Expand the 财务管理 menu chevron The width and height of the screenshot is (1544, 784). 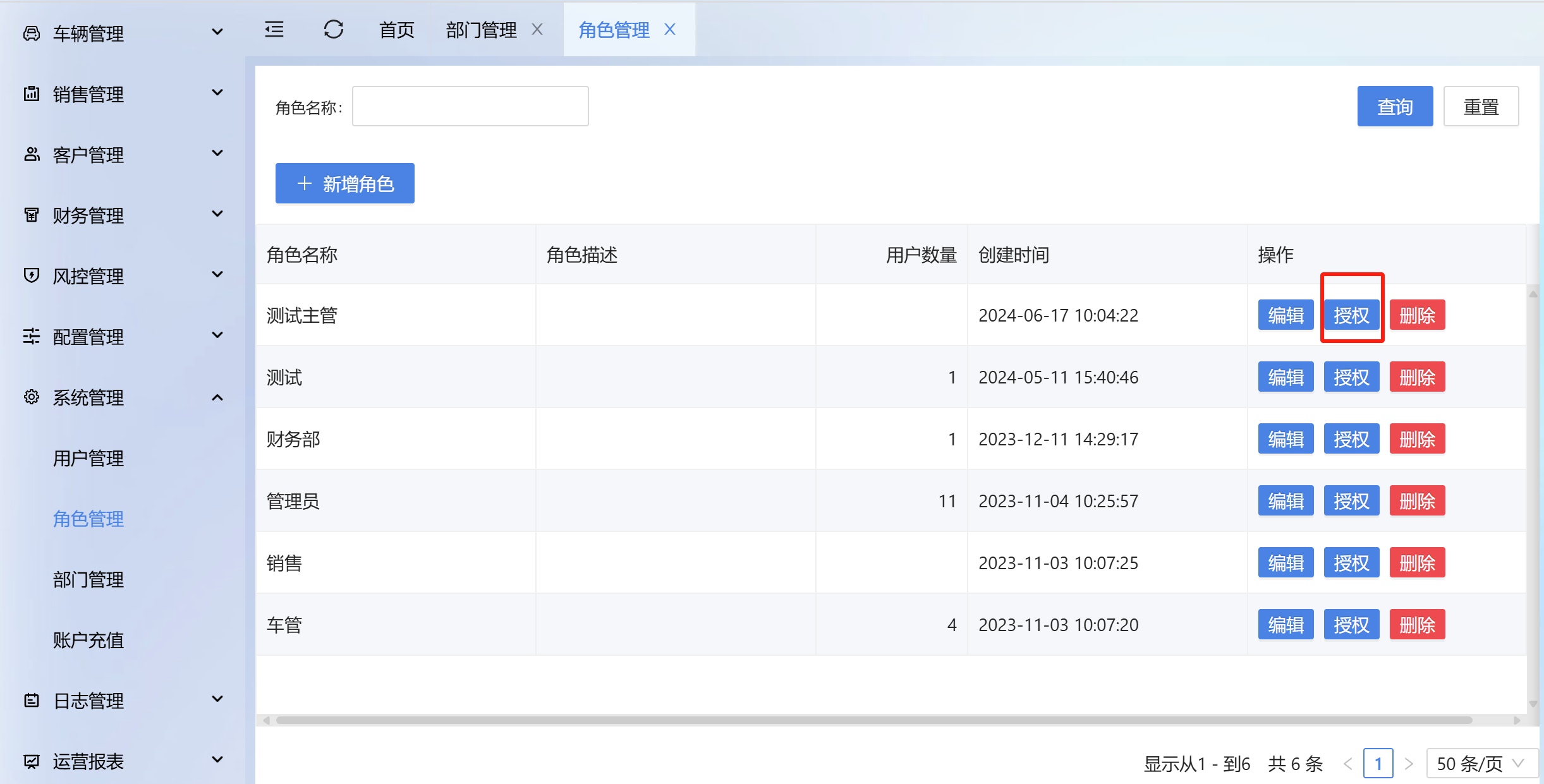click(x=217, y=214)
